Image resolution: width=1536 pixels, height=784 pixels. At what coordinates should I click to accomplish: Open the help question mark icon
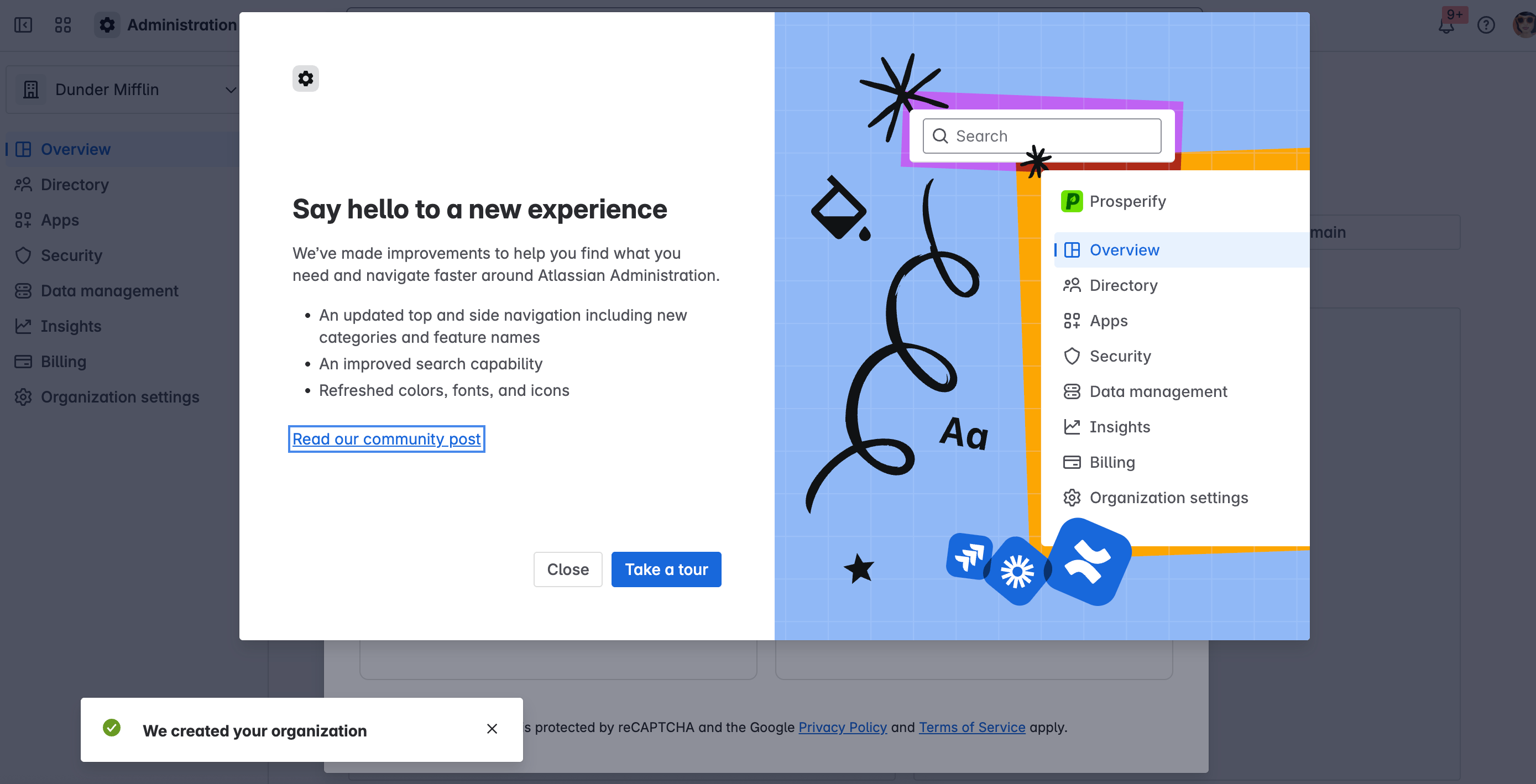pos(1486,25)
